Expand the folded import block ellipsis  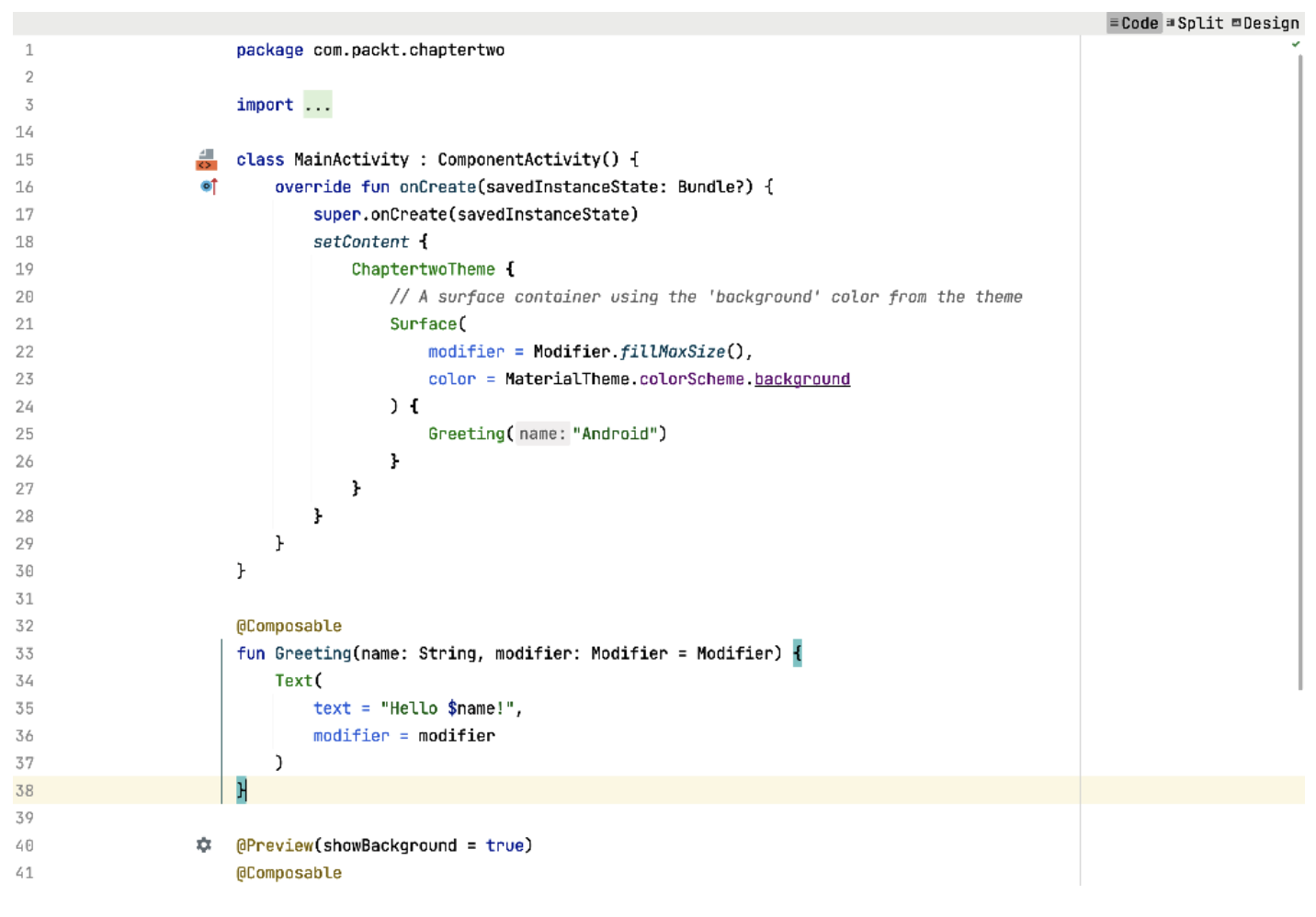tap(318, 105)
